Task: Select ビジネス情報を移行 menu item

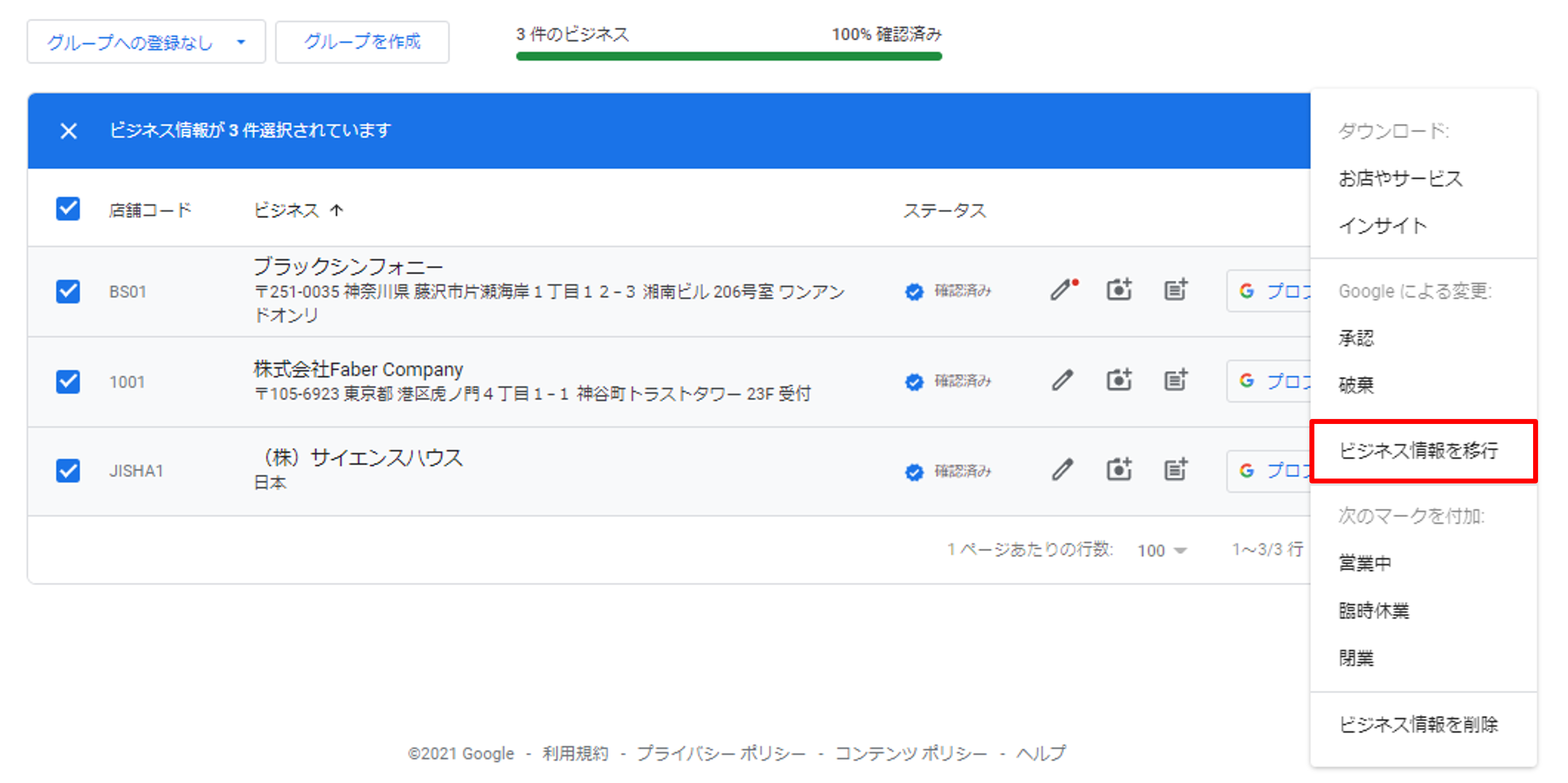Action: [1423, 451]
